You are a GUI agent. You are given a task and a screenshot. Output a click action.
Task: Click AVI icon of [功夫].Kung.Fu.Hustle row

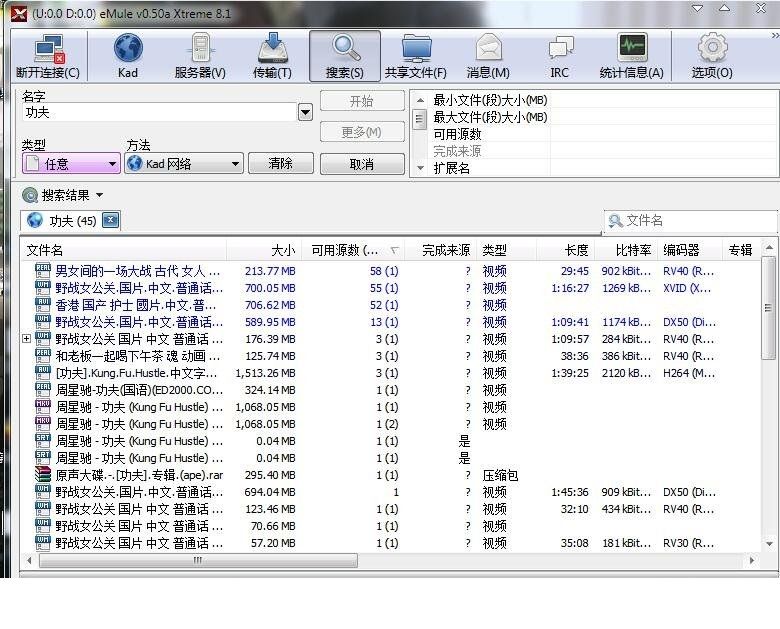43,373
